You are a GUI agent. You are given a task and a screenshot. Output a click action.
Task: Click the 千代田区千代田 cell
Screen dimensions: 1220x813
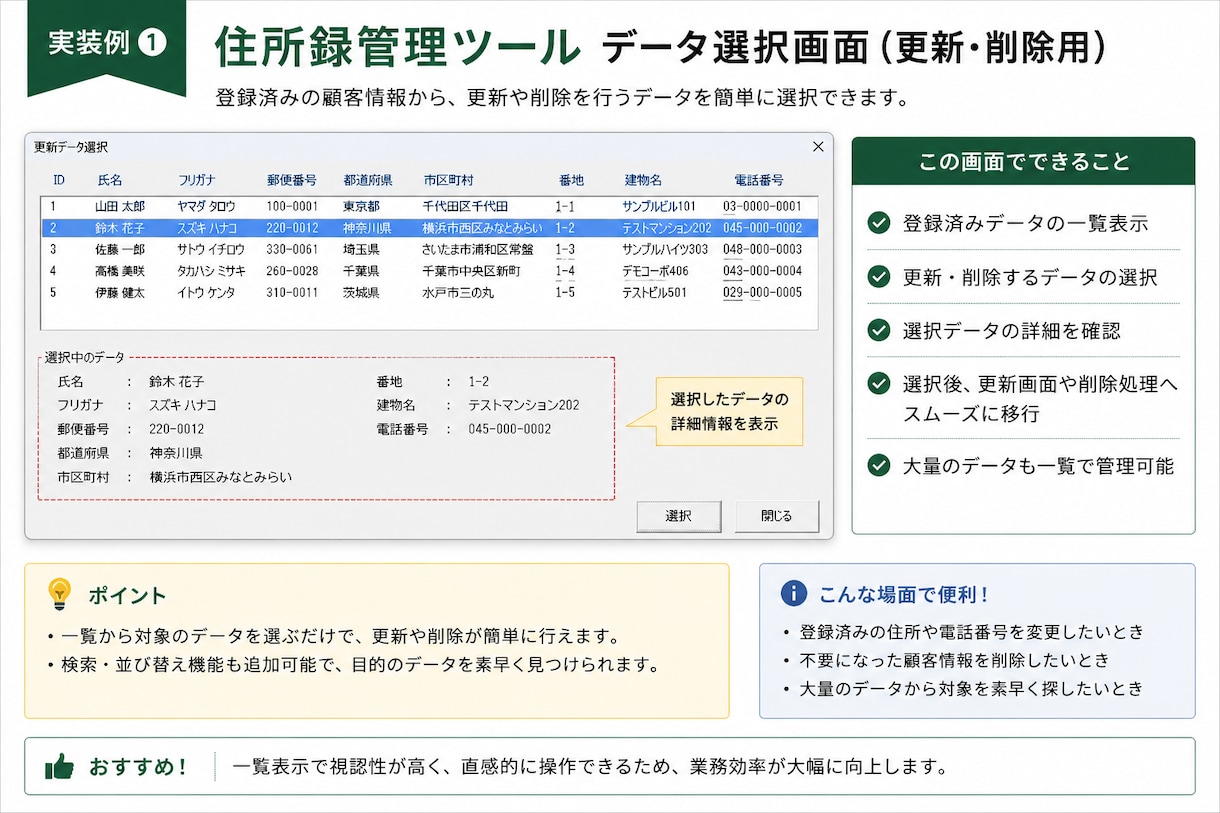click(465, 206)
